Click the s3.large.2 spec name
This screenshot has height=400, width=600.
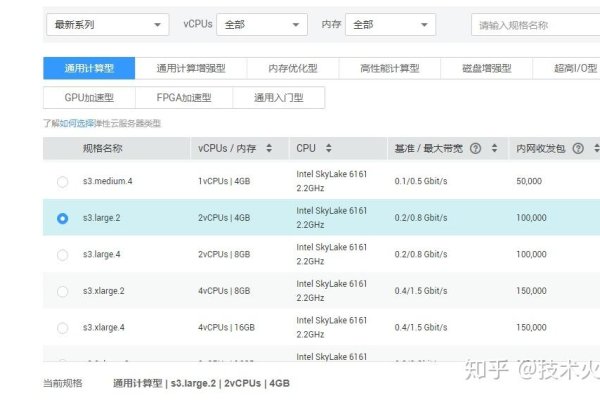[101, 218]
